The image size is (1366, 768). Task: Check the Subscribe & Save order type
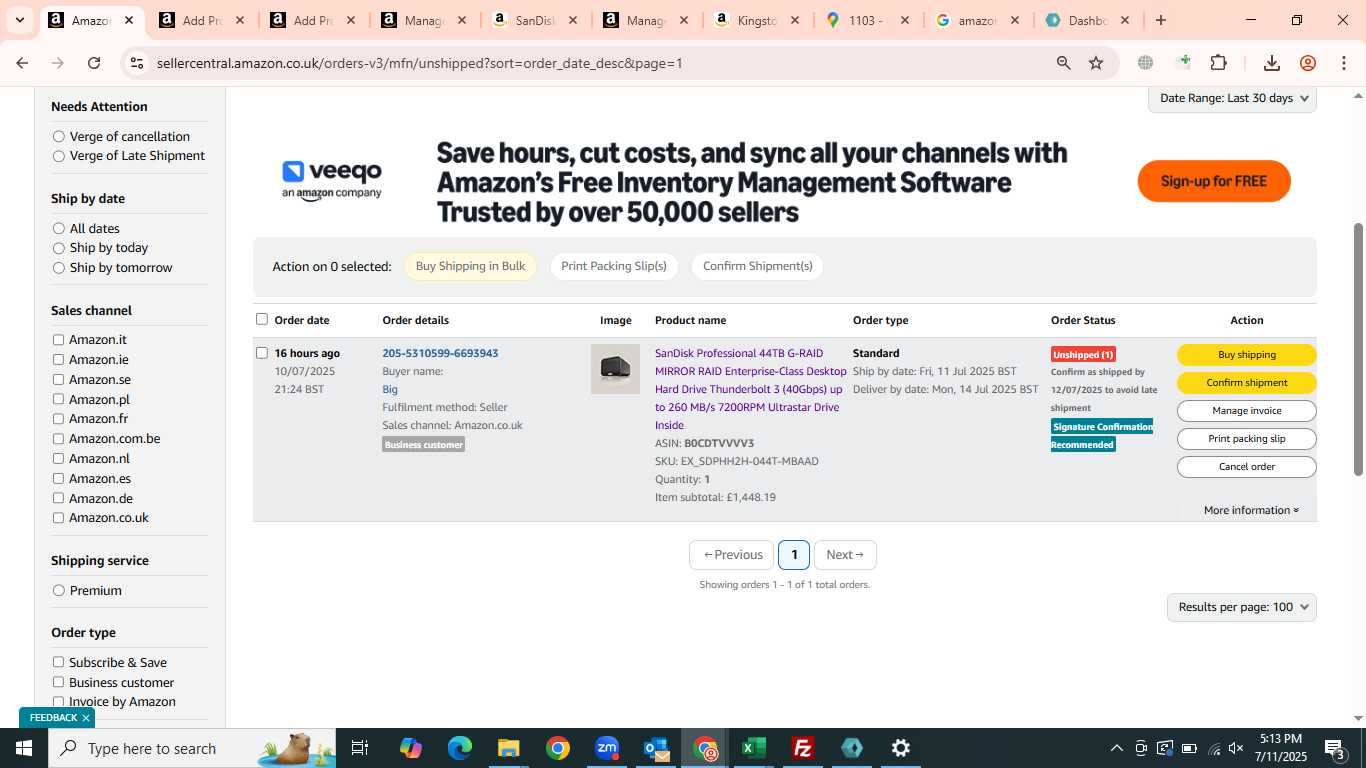click(58, 662)
